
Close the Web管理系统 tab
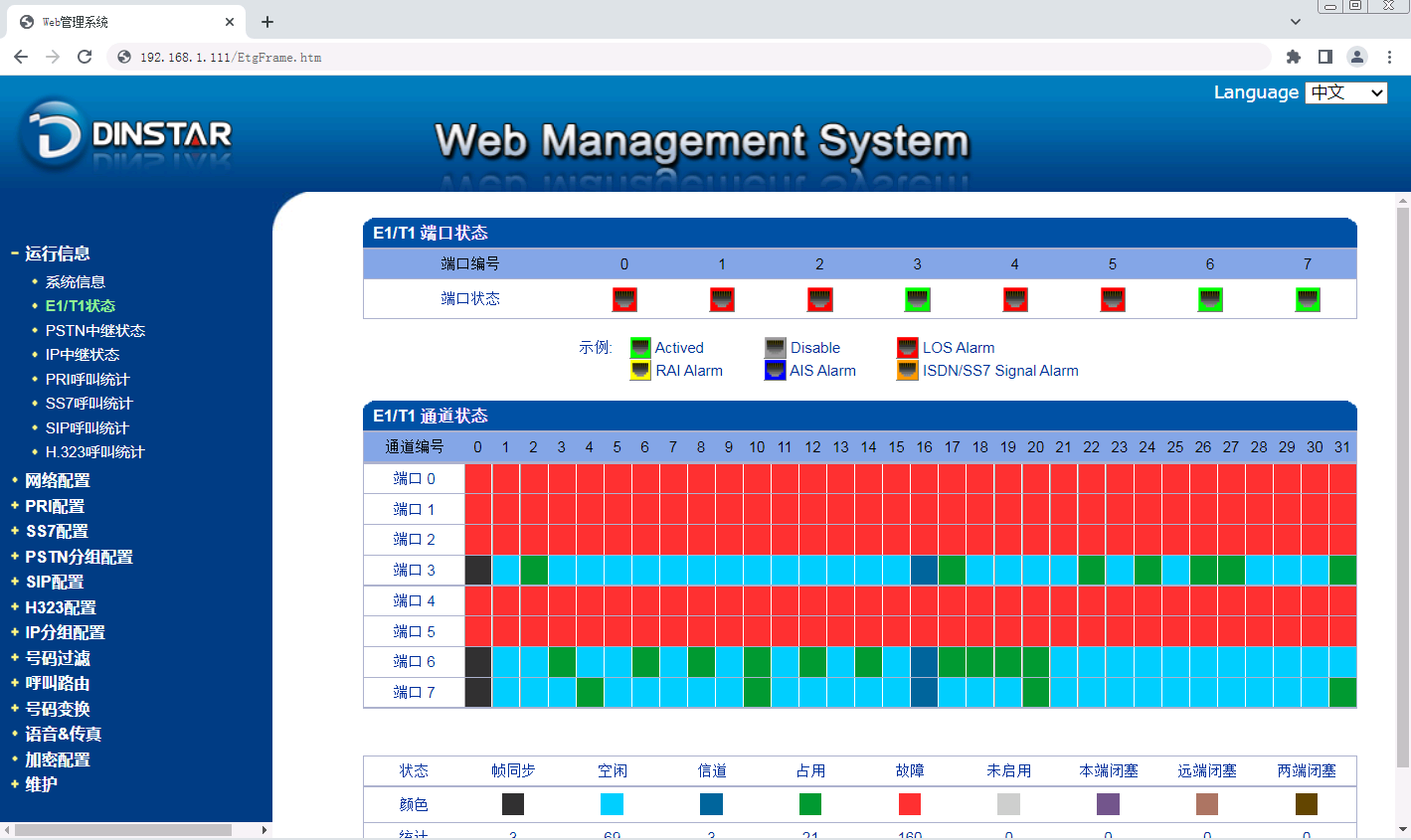pos(230,21)
